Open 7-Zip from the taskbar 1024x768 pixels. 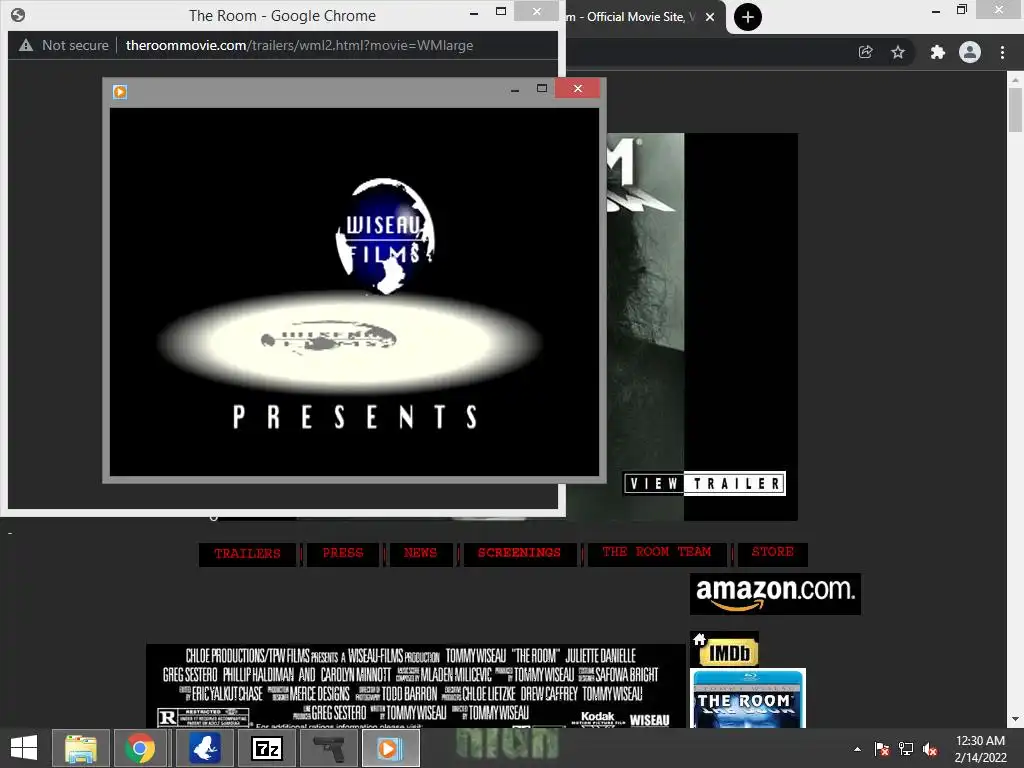click(266, 748)
